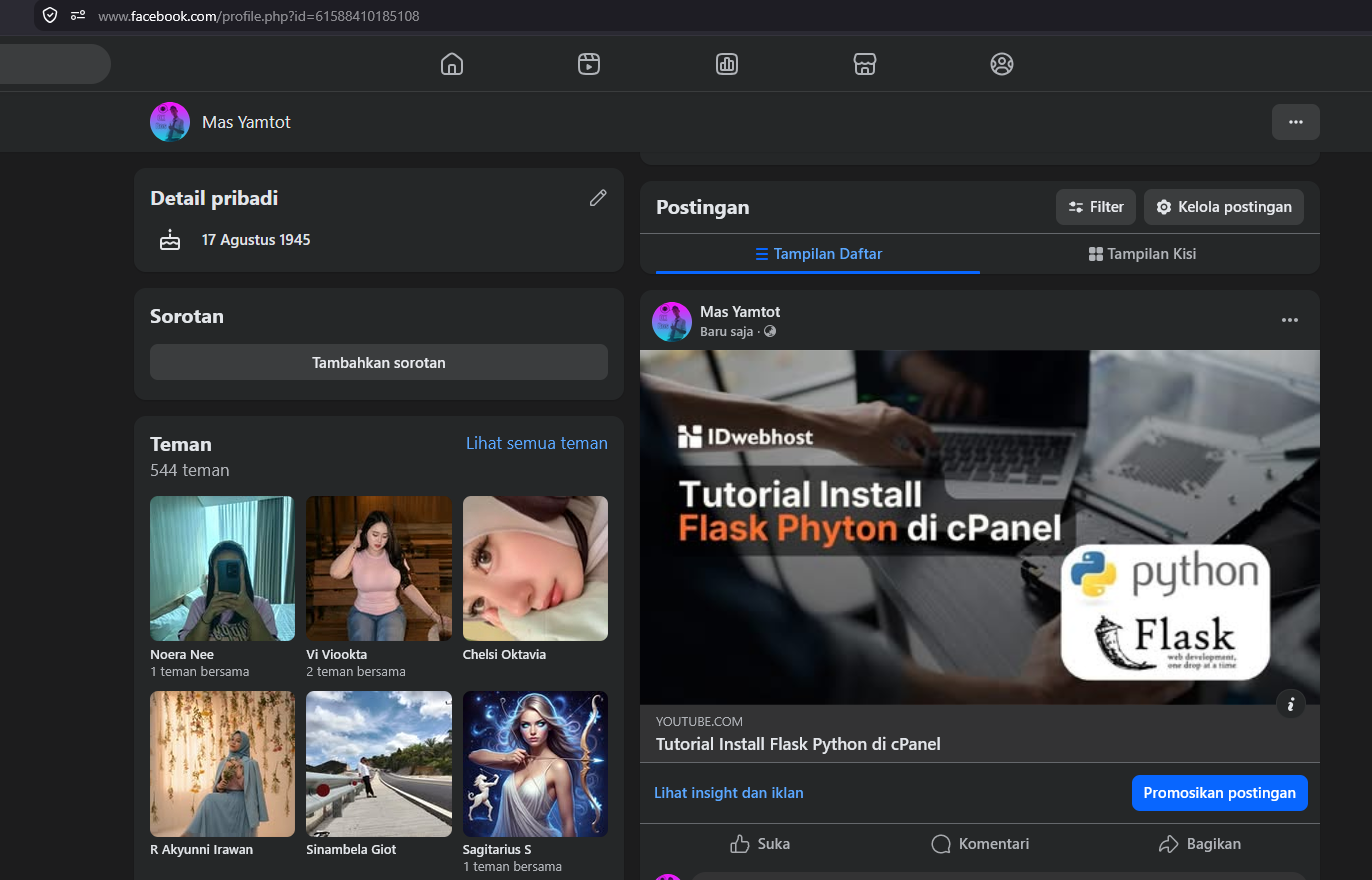Open the post's three-dot options menu
The image size is (1372, 880).
tap(1290, 320)
